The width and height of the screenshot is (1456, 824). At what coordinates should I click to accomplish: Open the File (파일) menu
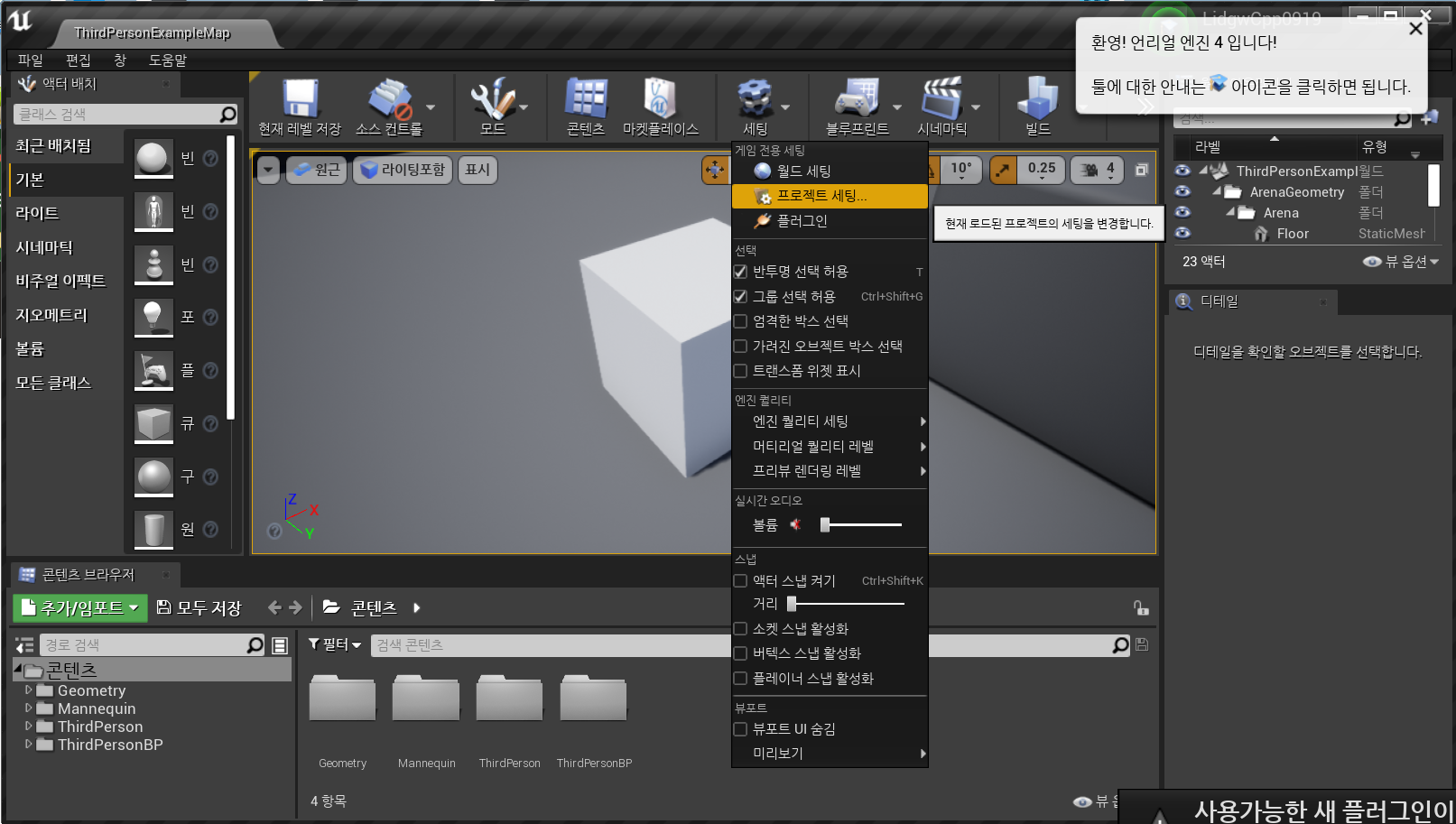31,60
